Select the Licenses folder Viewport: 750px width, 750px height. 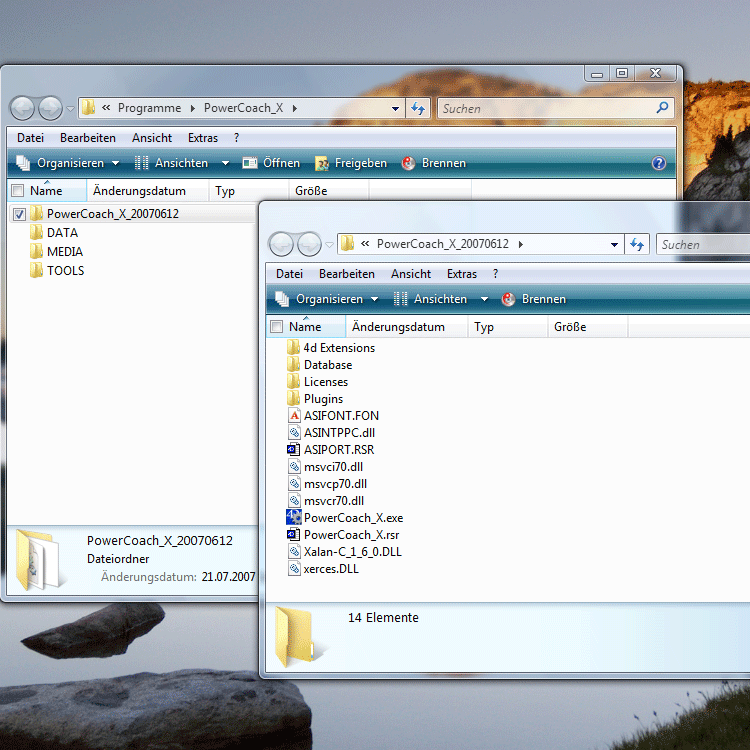point(318,382)
